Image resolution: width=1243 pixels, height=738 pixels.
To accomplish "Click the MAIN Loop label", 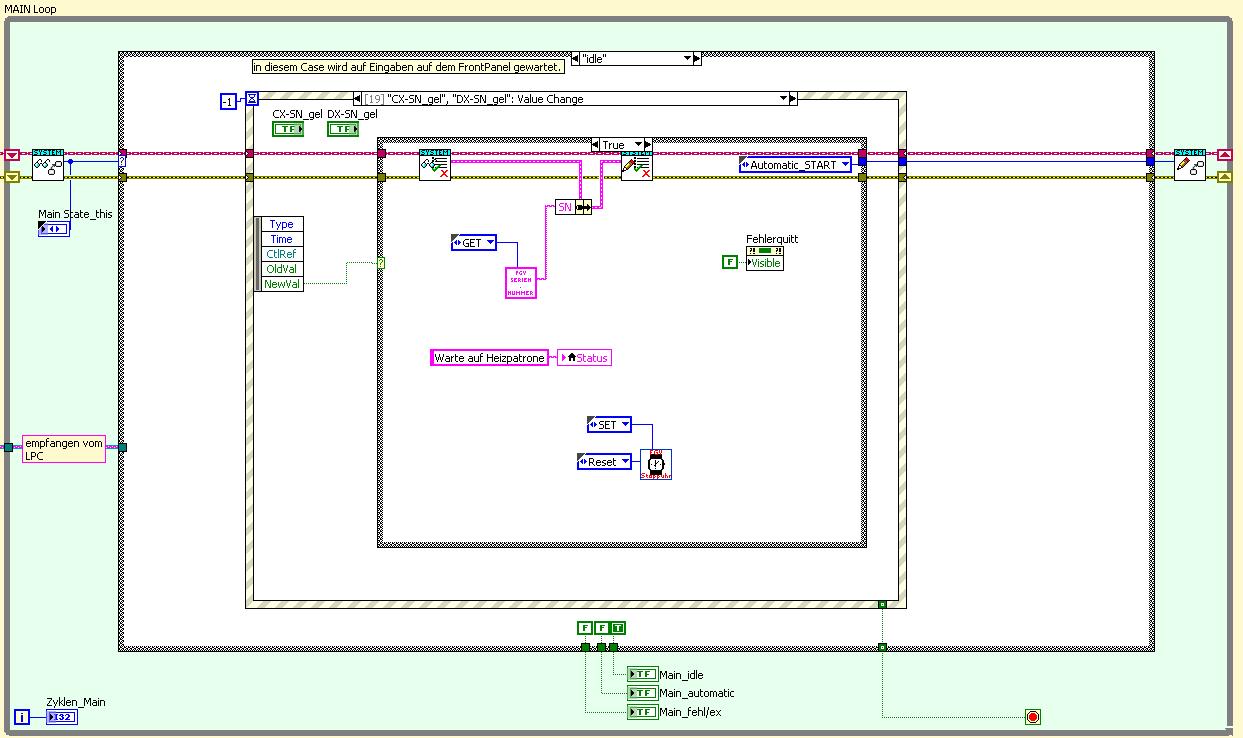I will pos(30,9).
